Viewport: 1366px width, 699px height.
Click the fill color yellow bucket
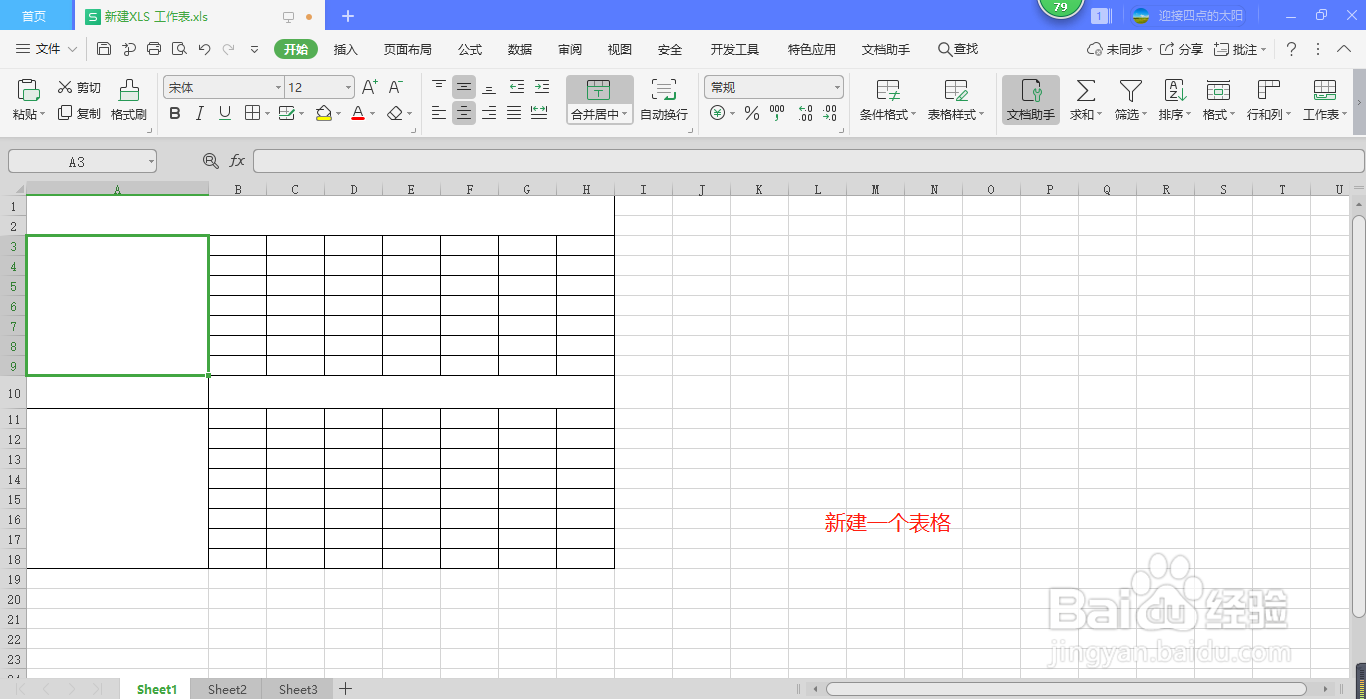tap(323, 113)
